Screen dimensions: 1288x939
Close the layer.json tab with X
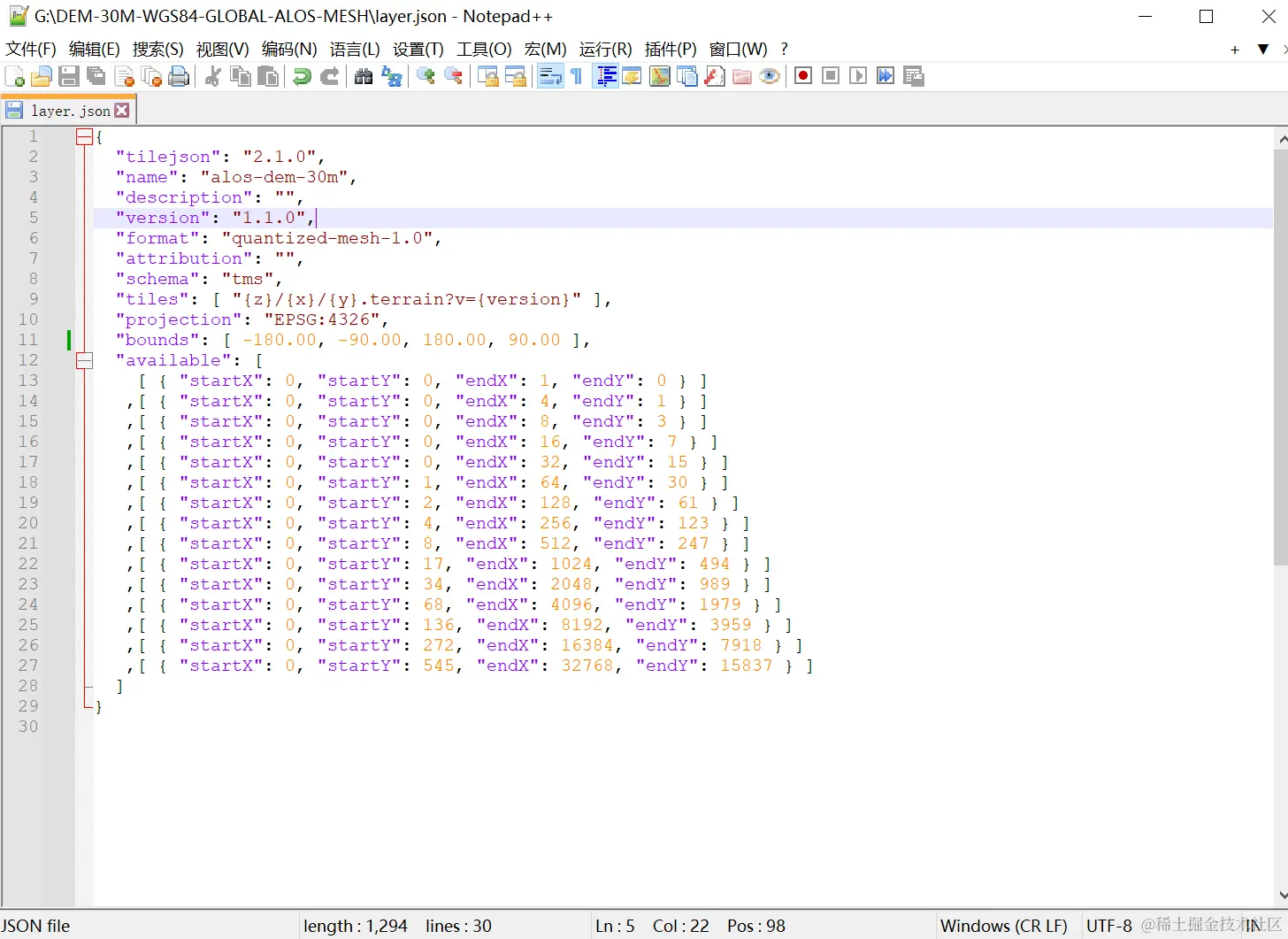[x=122, y=111]
